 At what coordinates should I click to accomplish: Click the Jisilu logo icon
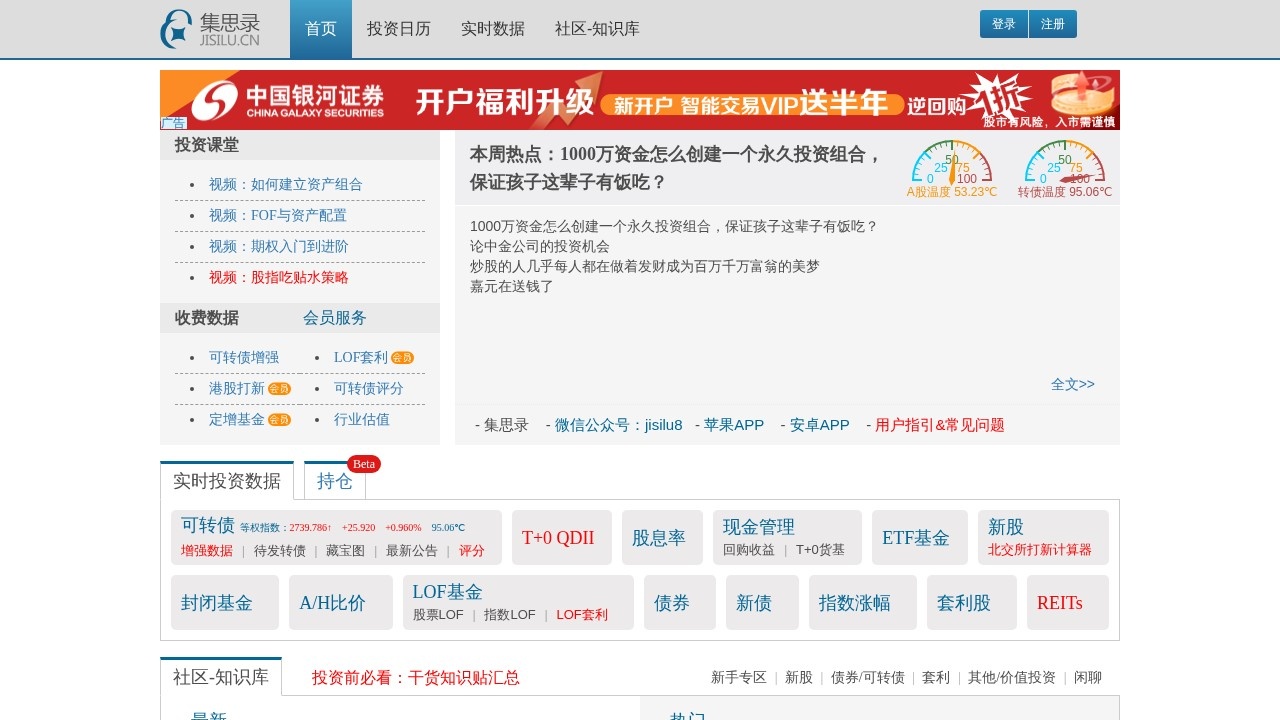click(174, 28)
